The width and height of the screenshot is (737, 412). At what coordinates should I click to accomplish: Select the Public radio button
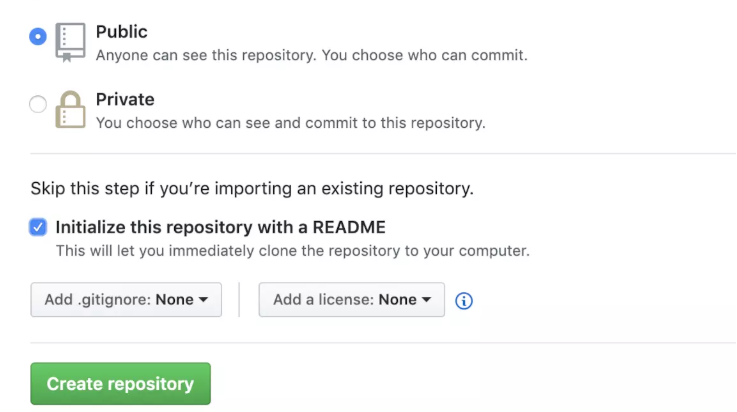tap(38, 36)
